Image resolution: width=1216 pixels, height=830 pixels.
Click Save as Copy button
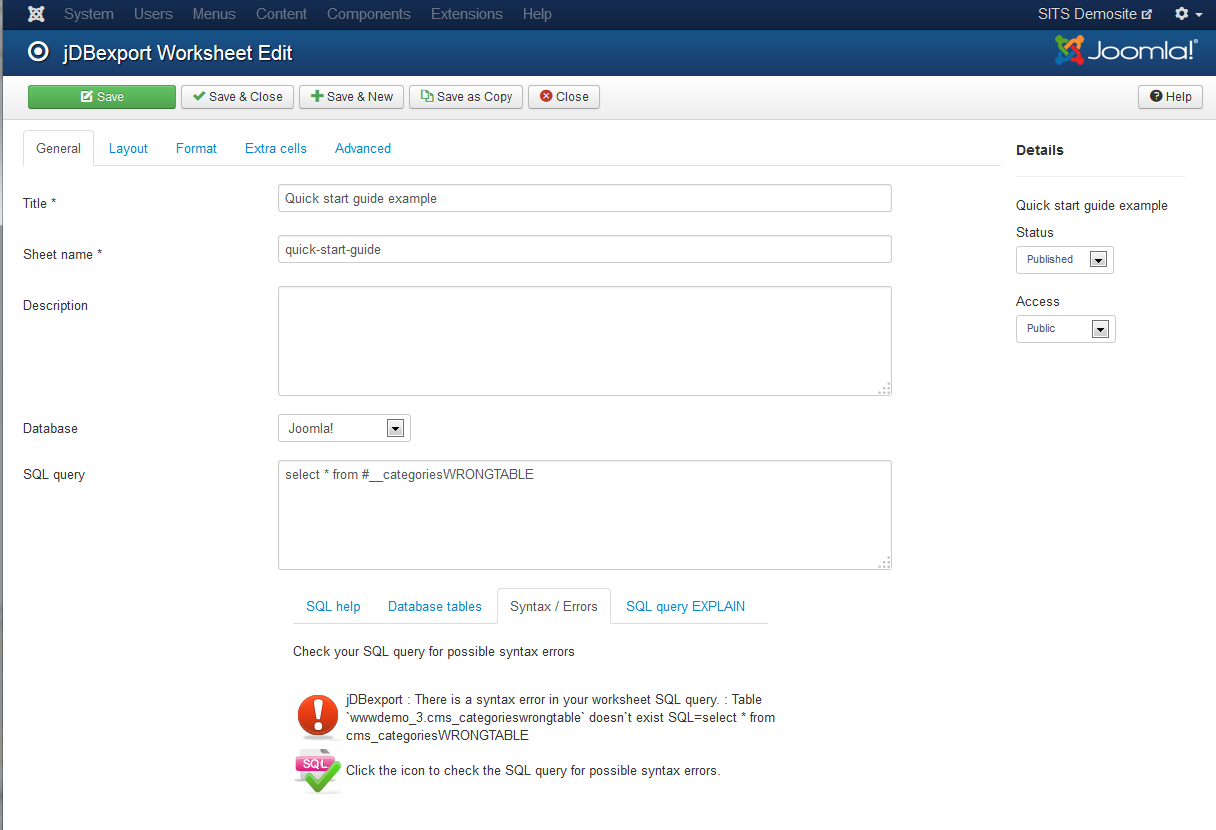pyautogui.click(x=466, y=97)
